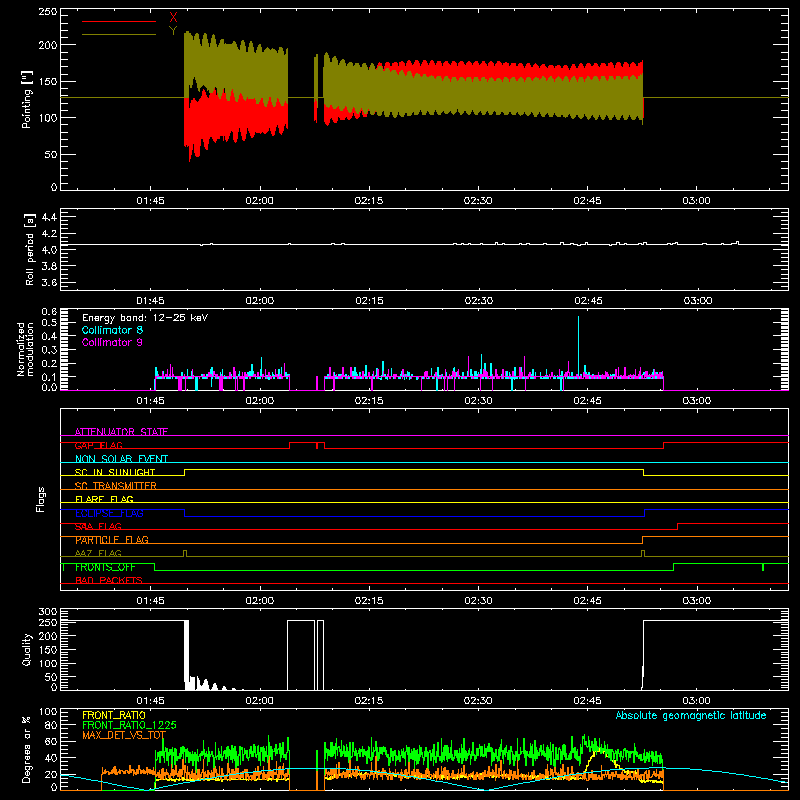Click the 01:45 time label below Quality plot
This screenshot has width=800, height=800.
pos(151,701)
